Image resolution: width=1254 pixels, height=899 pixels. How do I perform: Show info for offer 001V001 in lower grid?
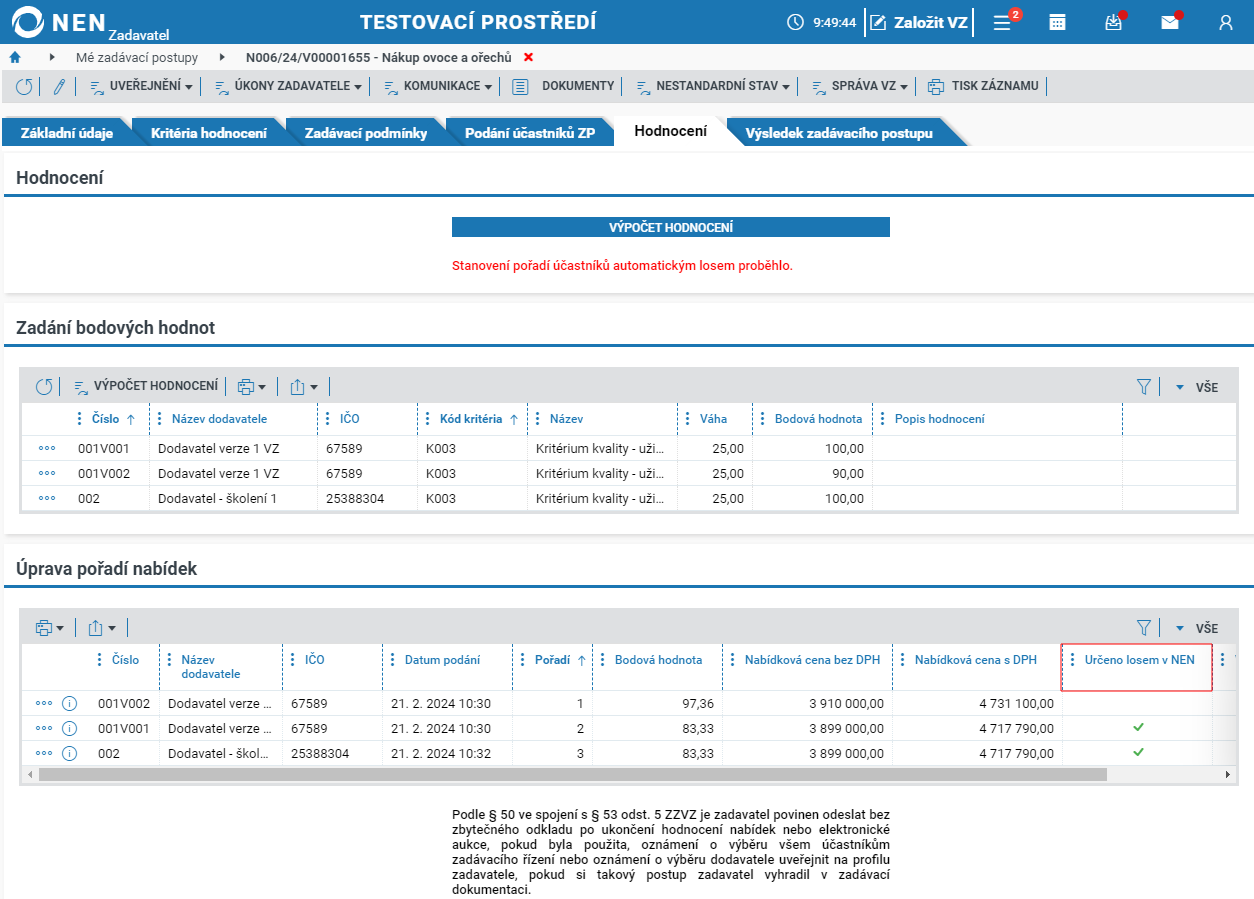point(69,728)
